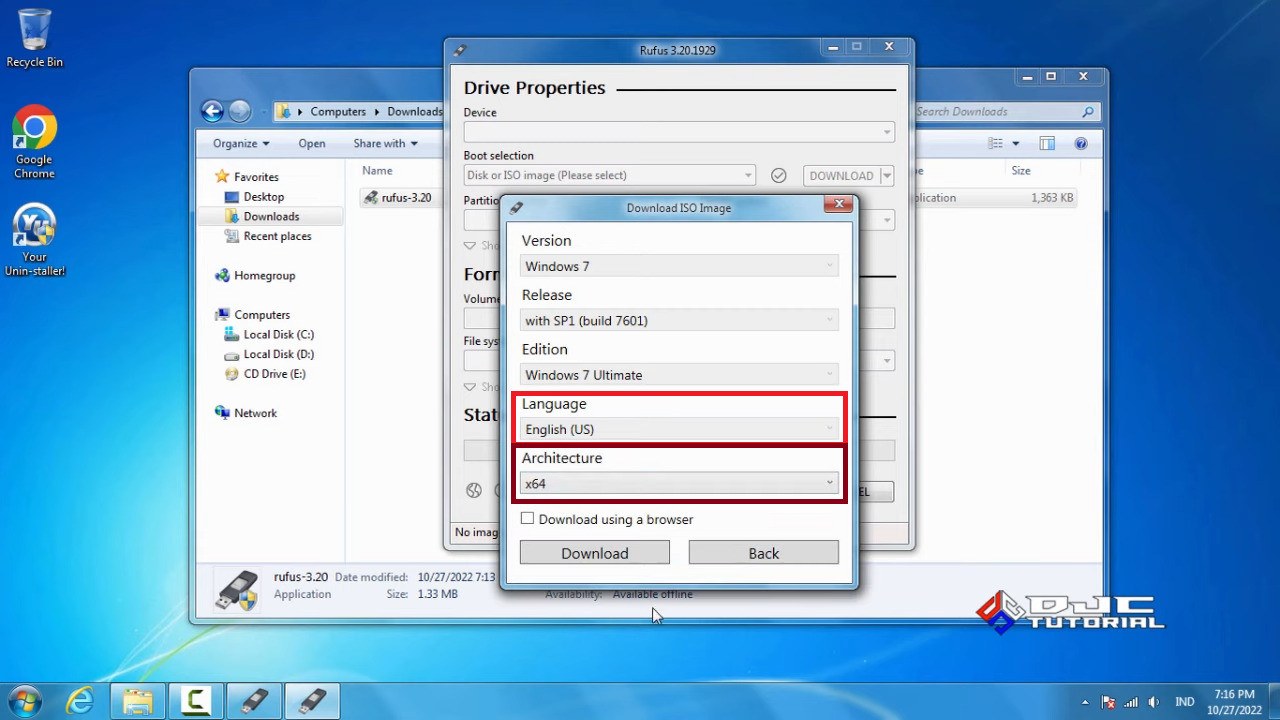Open the Google Chrome desktop icon
This screenshot has width=1280, height=720.
point(34,142)
